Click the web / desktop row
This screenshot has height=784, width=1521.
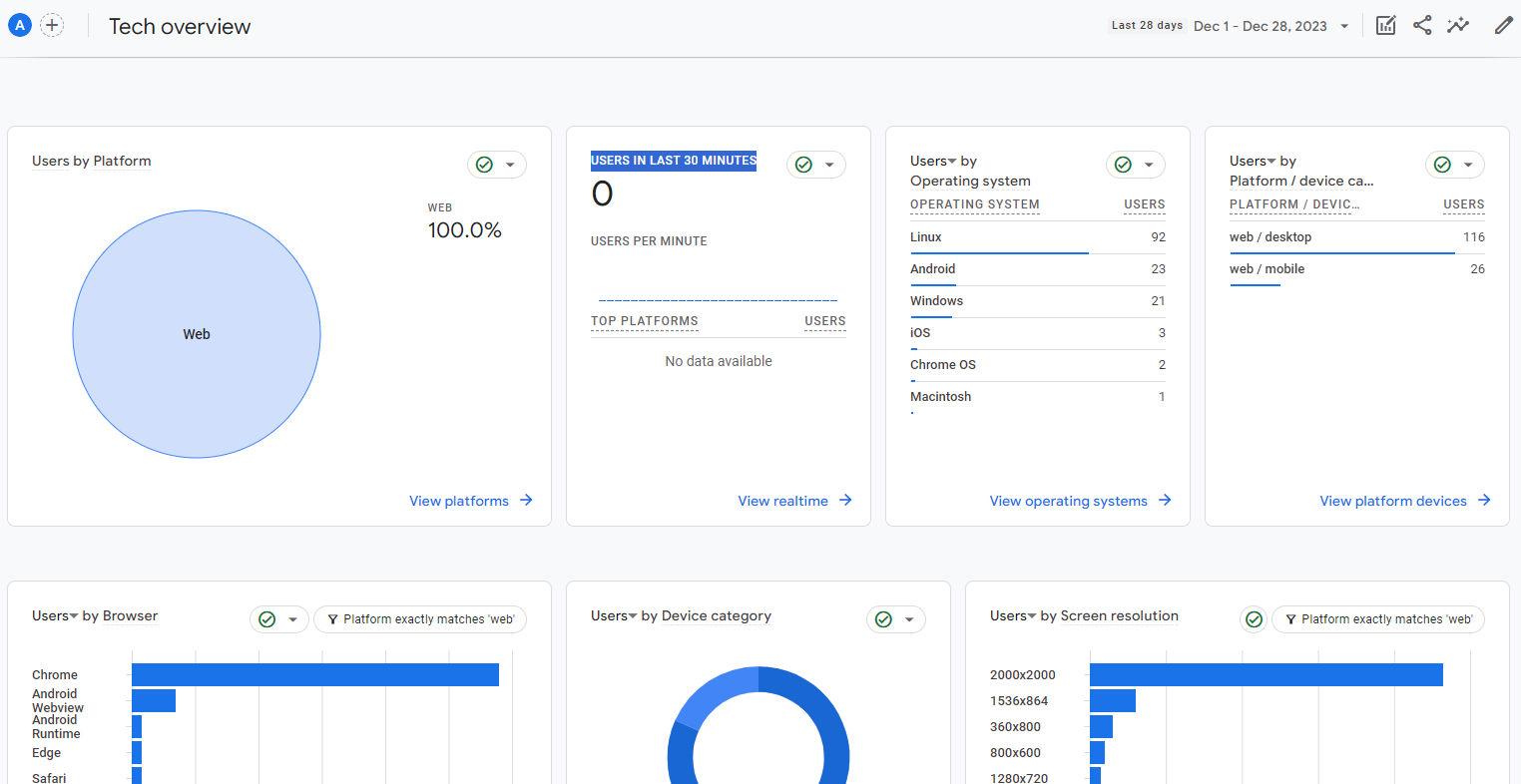[x=1357, y=237]
